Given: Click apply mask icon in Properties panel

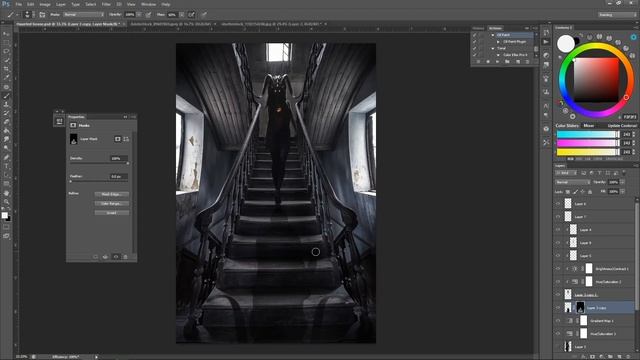Looking at the screenshot, I should tap(105, 257).
